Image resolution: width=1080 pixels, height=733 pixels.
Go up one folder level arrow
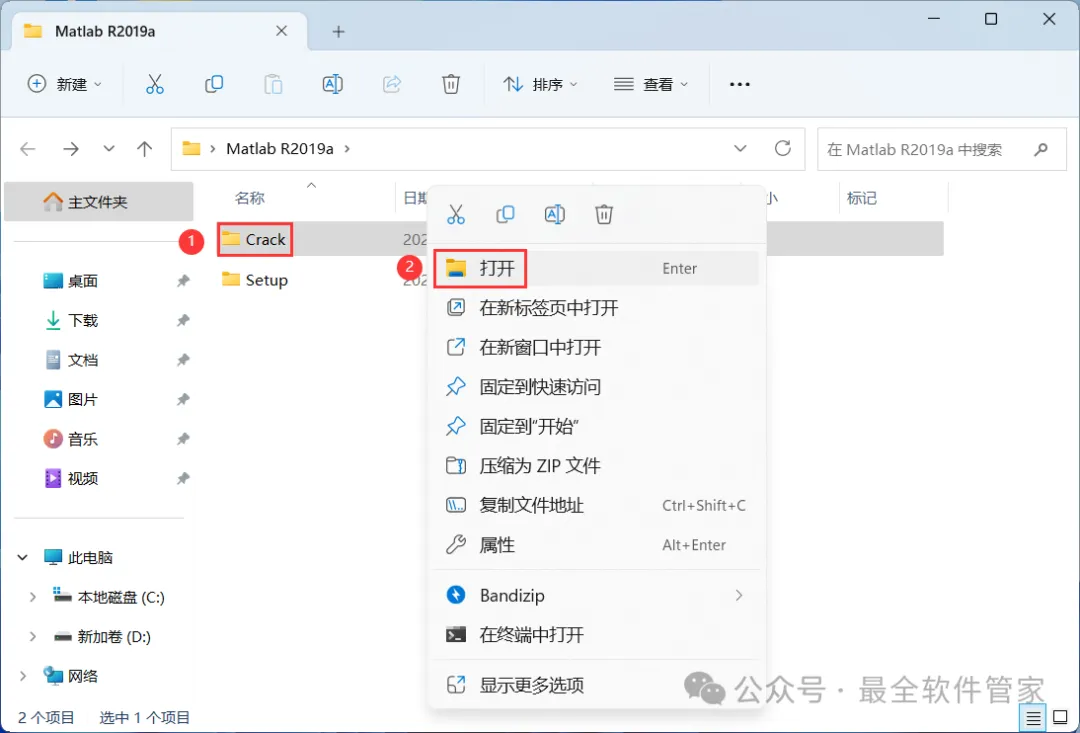[145, 149]
